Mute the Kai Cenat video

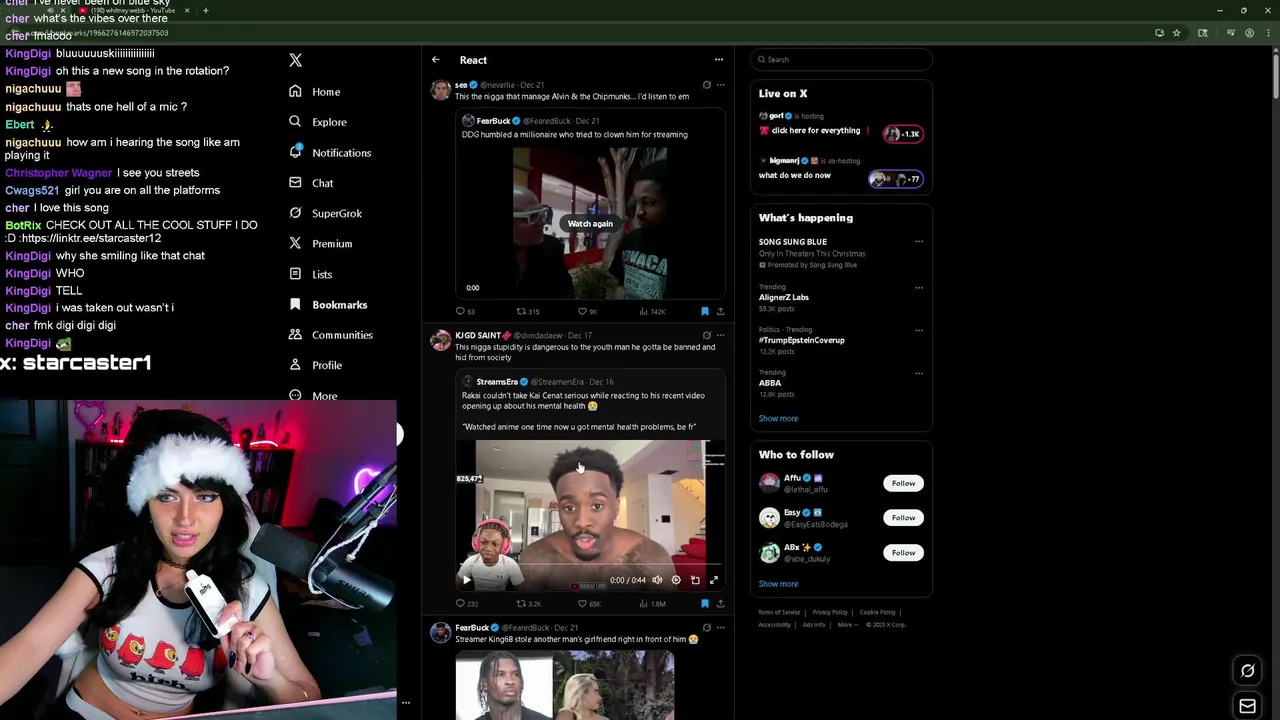657,580
